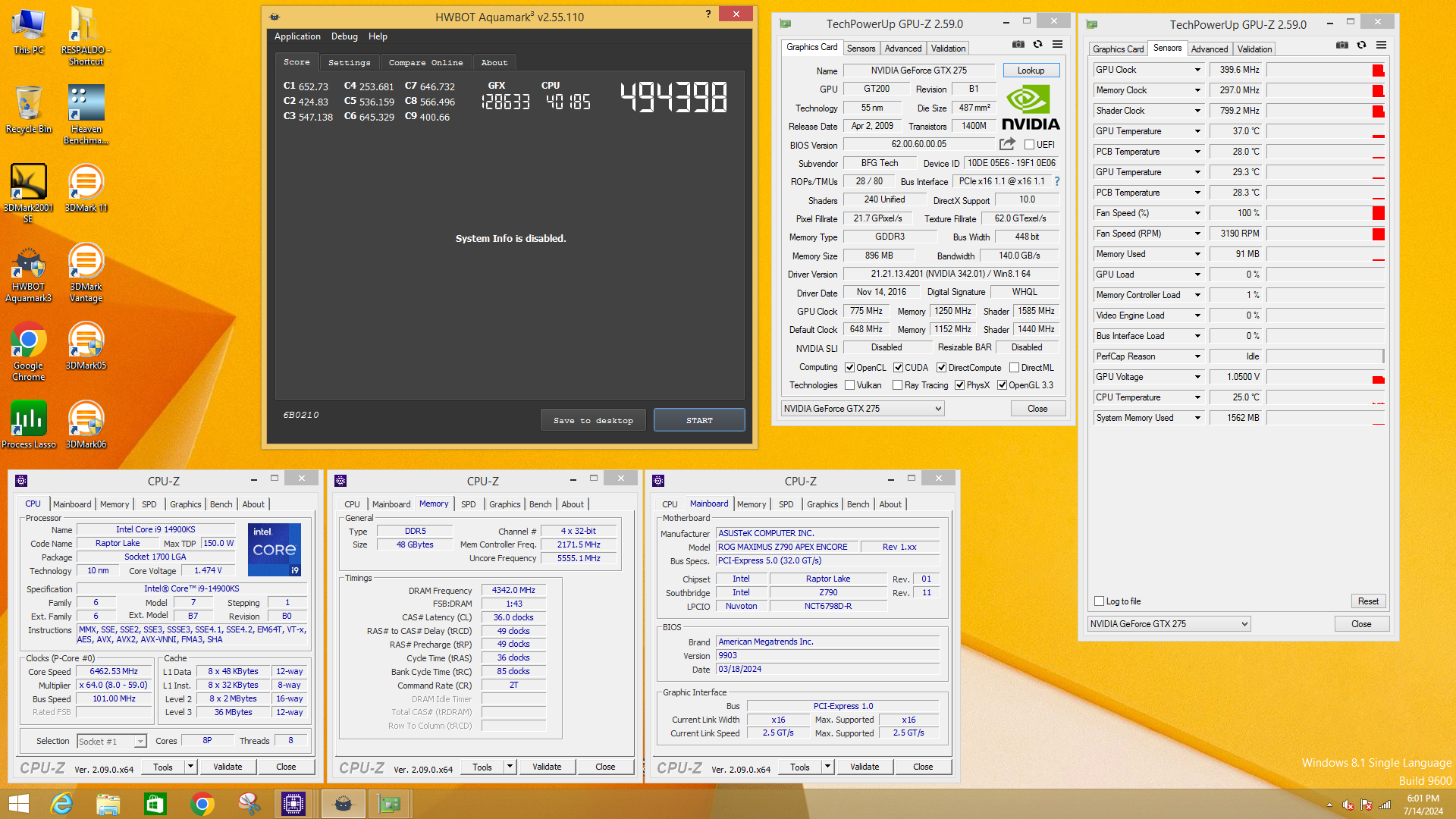Screen dimensions: 1456x819
Task: Click GPU Clock sensor graph bar
Action: pyautogui.click(x=1326, y=70)
